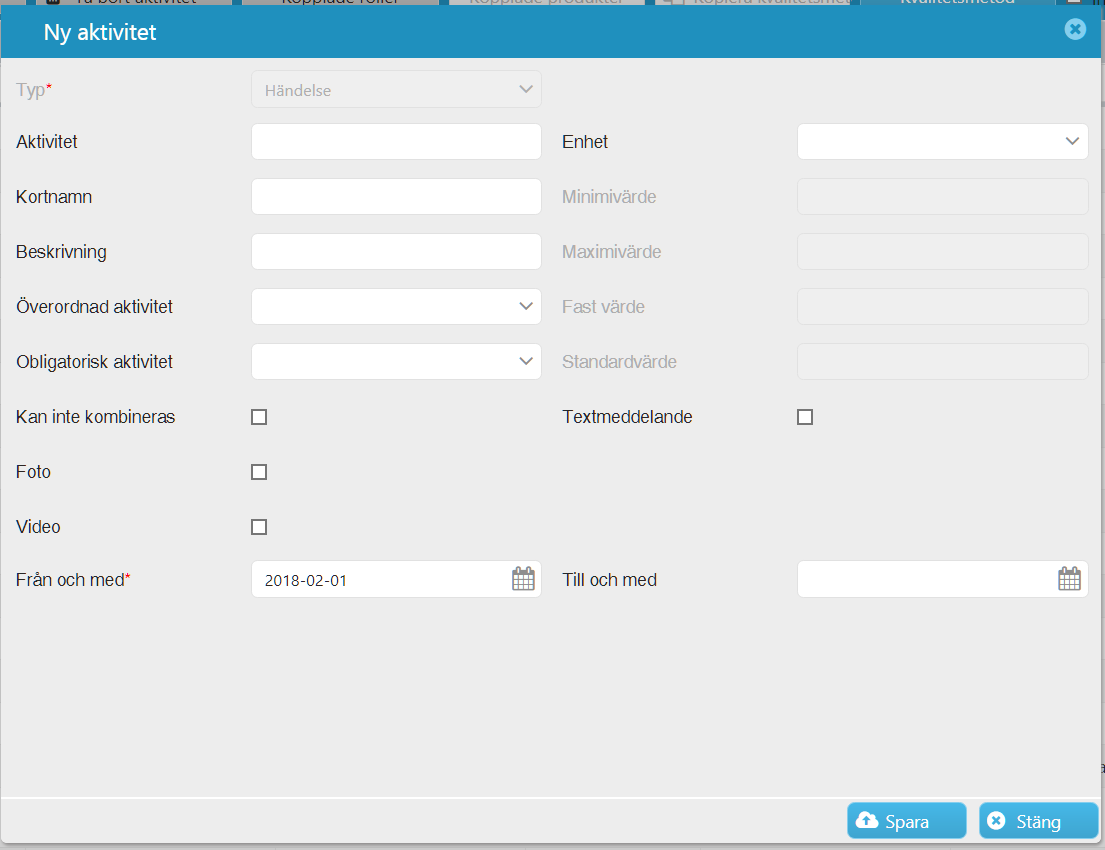Expand the Överordnad aktivitet dropdown
The image size is (1105, 850).
point(396,307)
